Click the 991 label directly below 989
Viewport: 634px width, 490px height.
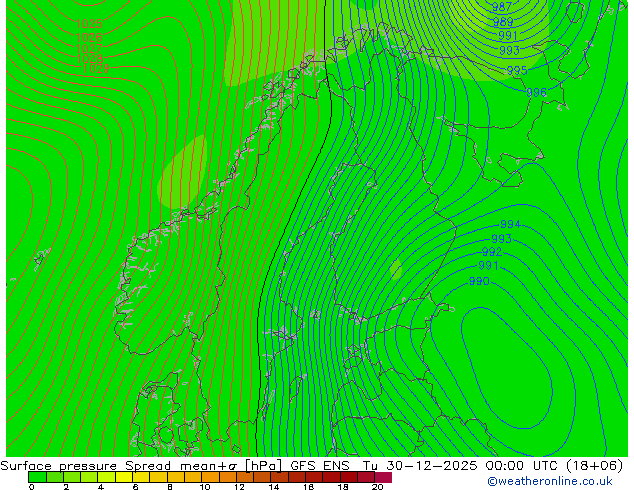(x=508, y=36)
